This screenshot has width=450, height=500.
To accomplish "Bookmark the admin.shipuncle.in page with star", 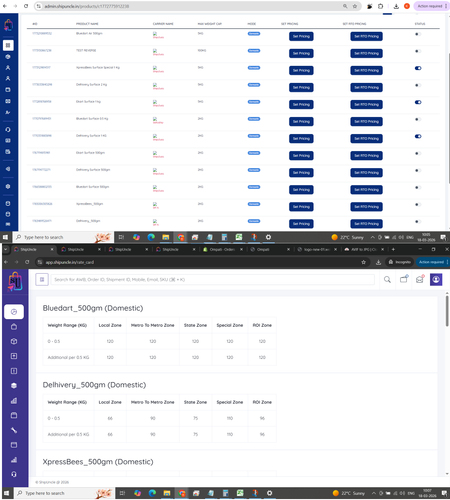I will [355, 6].
